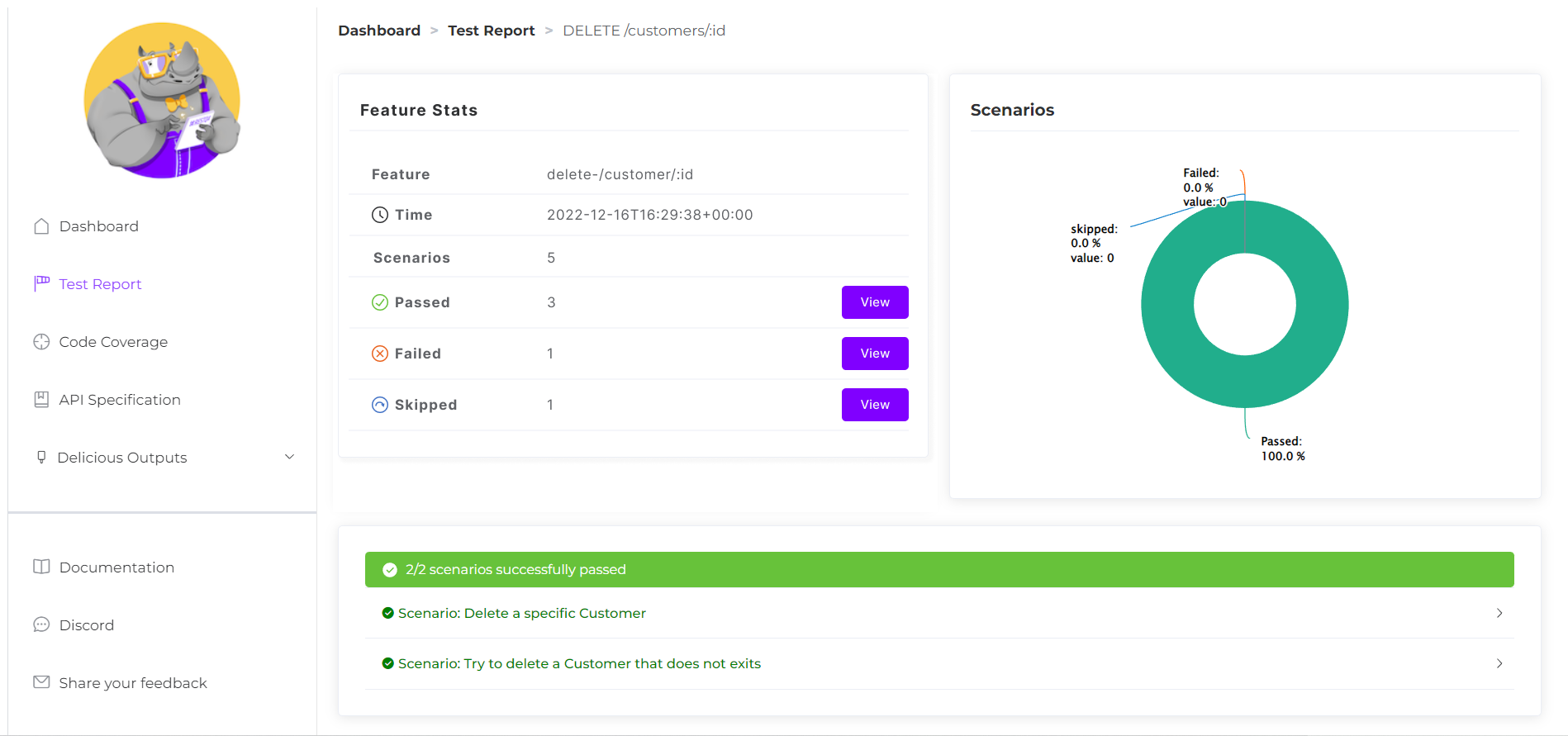1568x736 pixels.
Task: Select Test Report in the sidebar
Action: pos(100,284)
